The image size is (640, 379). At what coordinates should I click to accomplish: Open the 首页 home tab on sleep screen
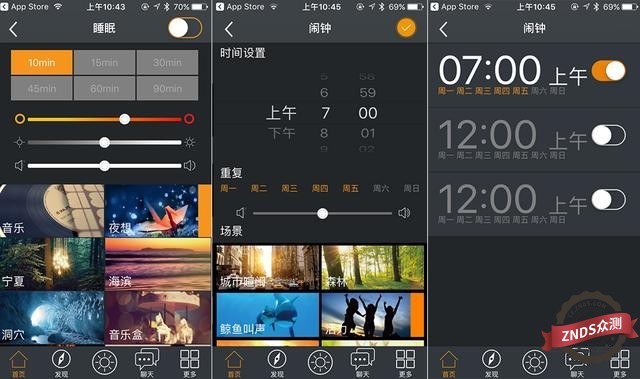(x=18, y=363)
